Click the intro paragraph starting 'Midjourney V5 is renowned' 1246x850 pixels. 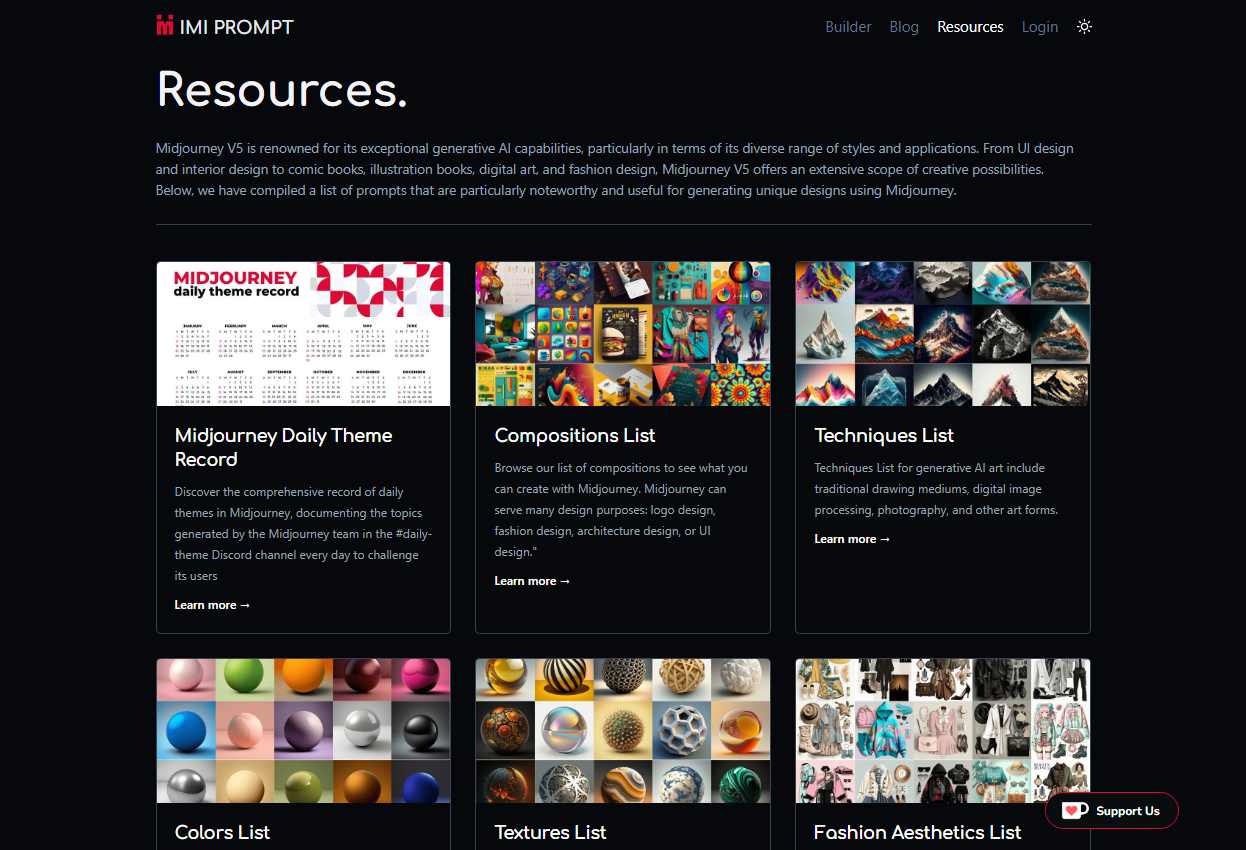click(x=615, y=169)
